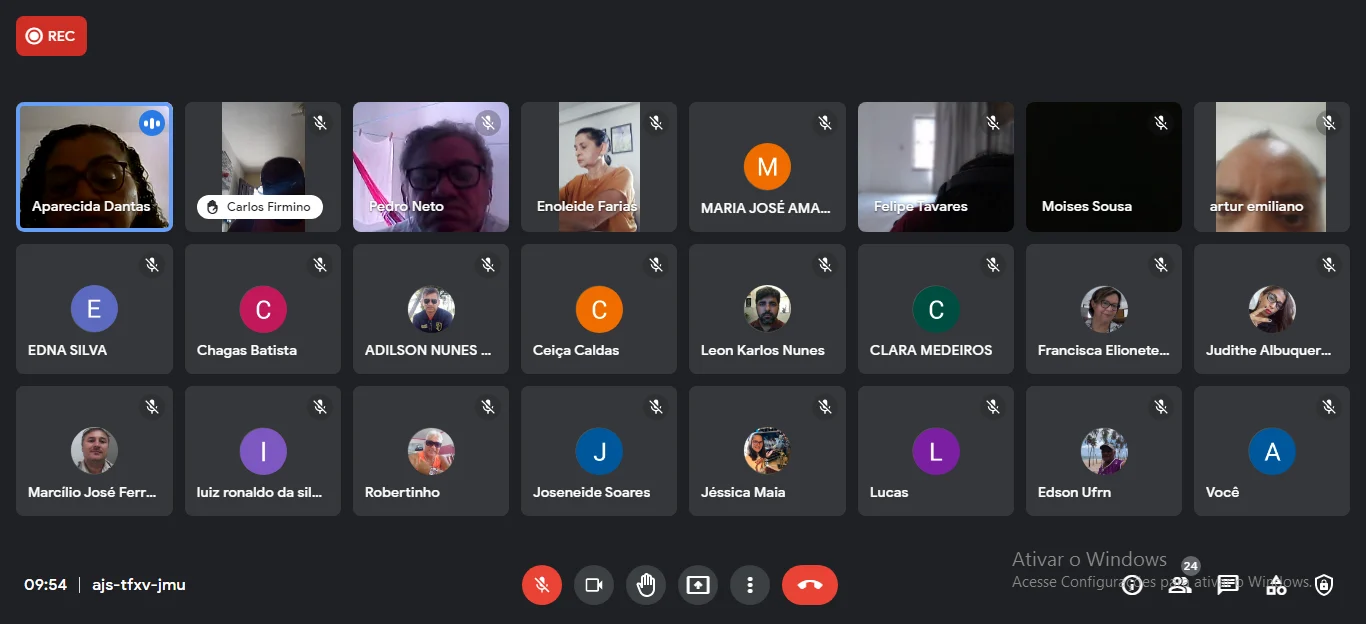This screenshot has width=1366, height=624.
Task: Select Aparecida Dantas video tile
Action: [x=94, y=167]
